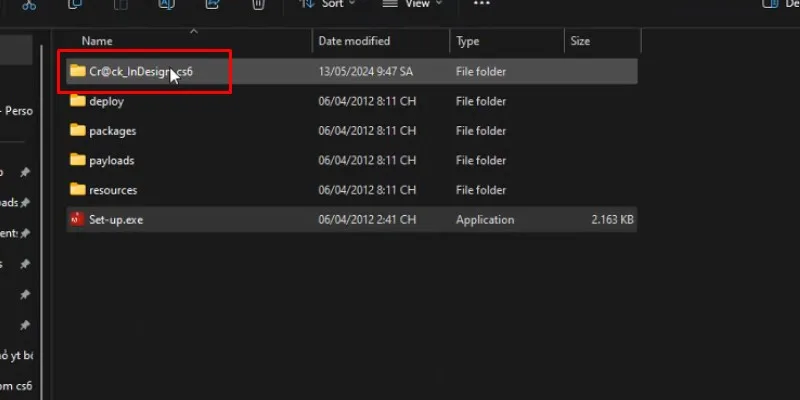Screen dimensions: 800x400
Task: Click the Cut scissors icon in toolbar
Action: pos(29,4)
